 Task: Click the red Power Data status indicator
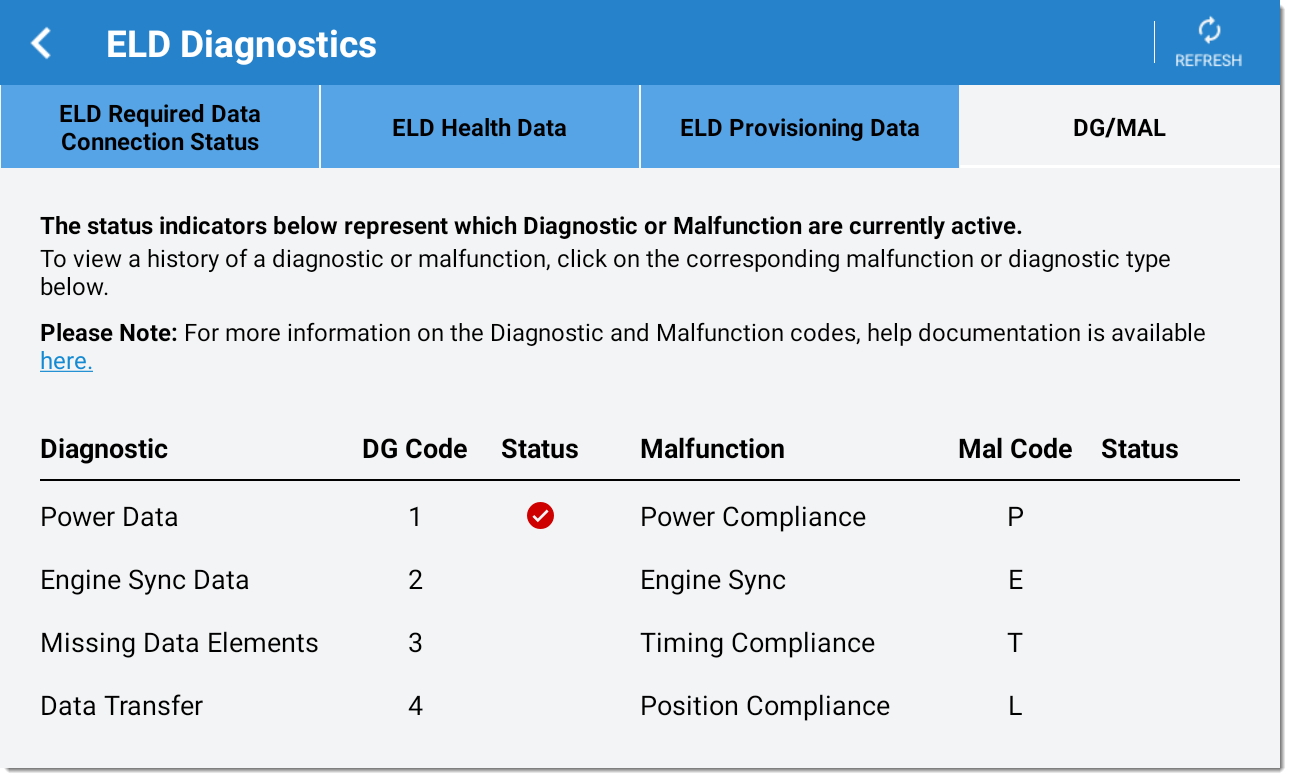[x=540, y=516]
